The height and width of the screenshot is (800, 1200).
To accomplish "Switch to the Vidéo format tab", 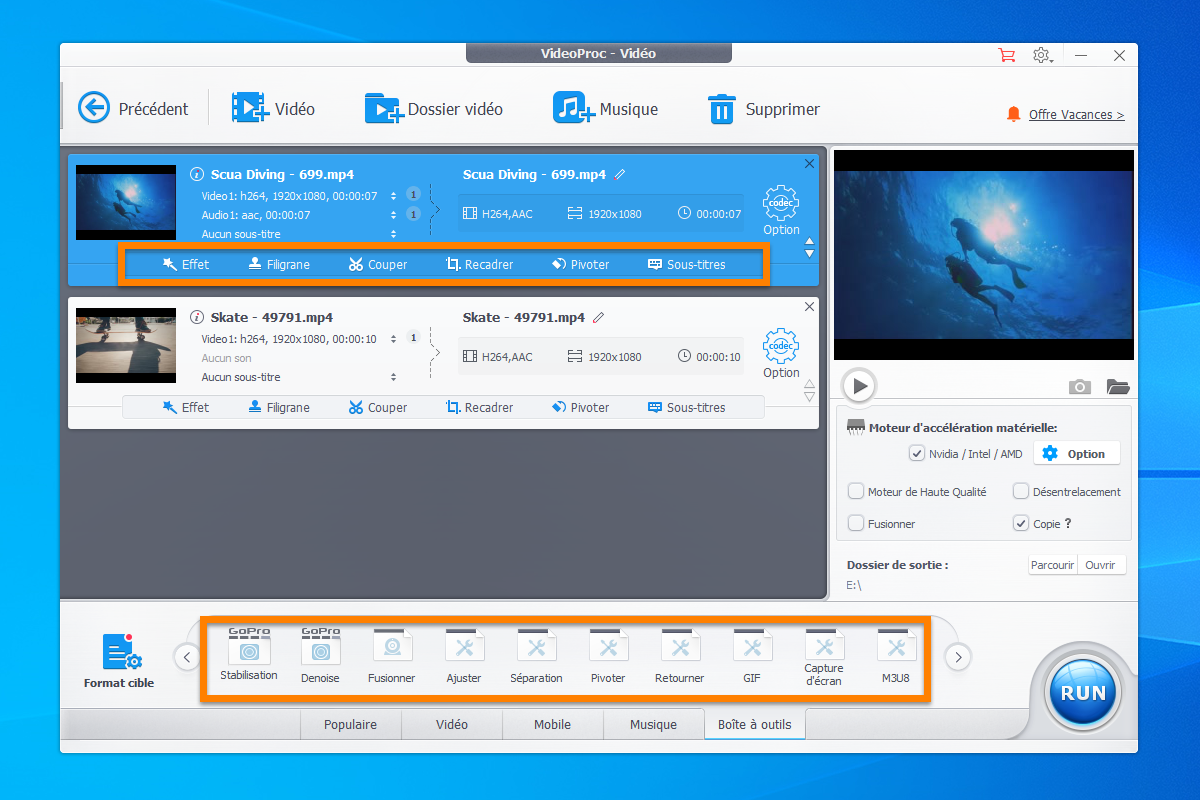I will [x=452, y=724].
